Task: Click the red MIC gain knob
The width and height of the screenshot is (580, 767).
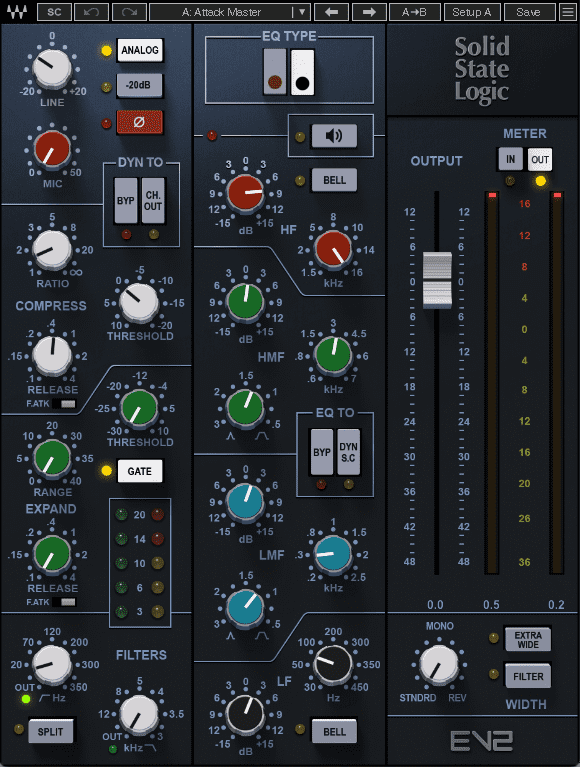Action: tap(52, 149)
